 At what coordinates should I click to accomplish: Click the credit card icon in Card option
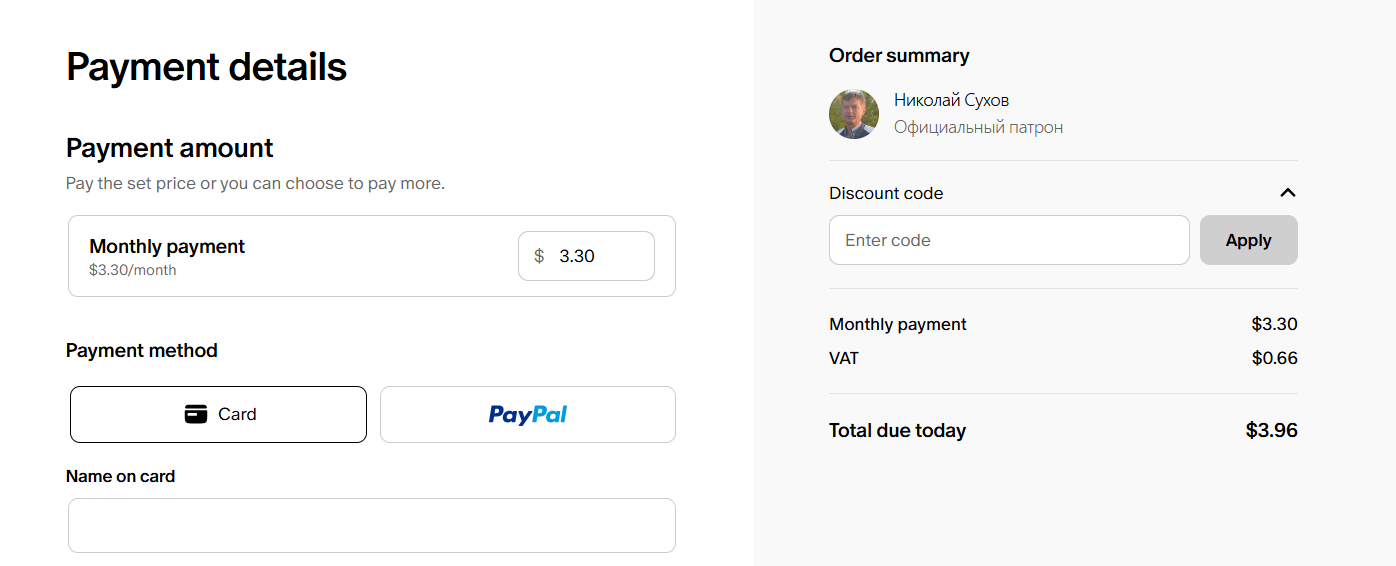pyautogui.click(x=196, y=414)
